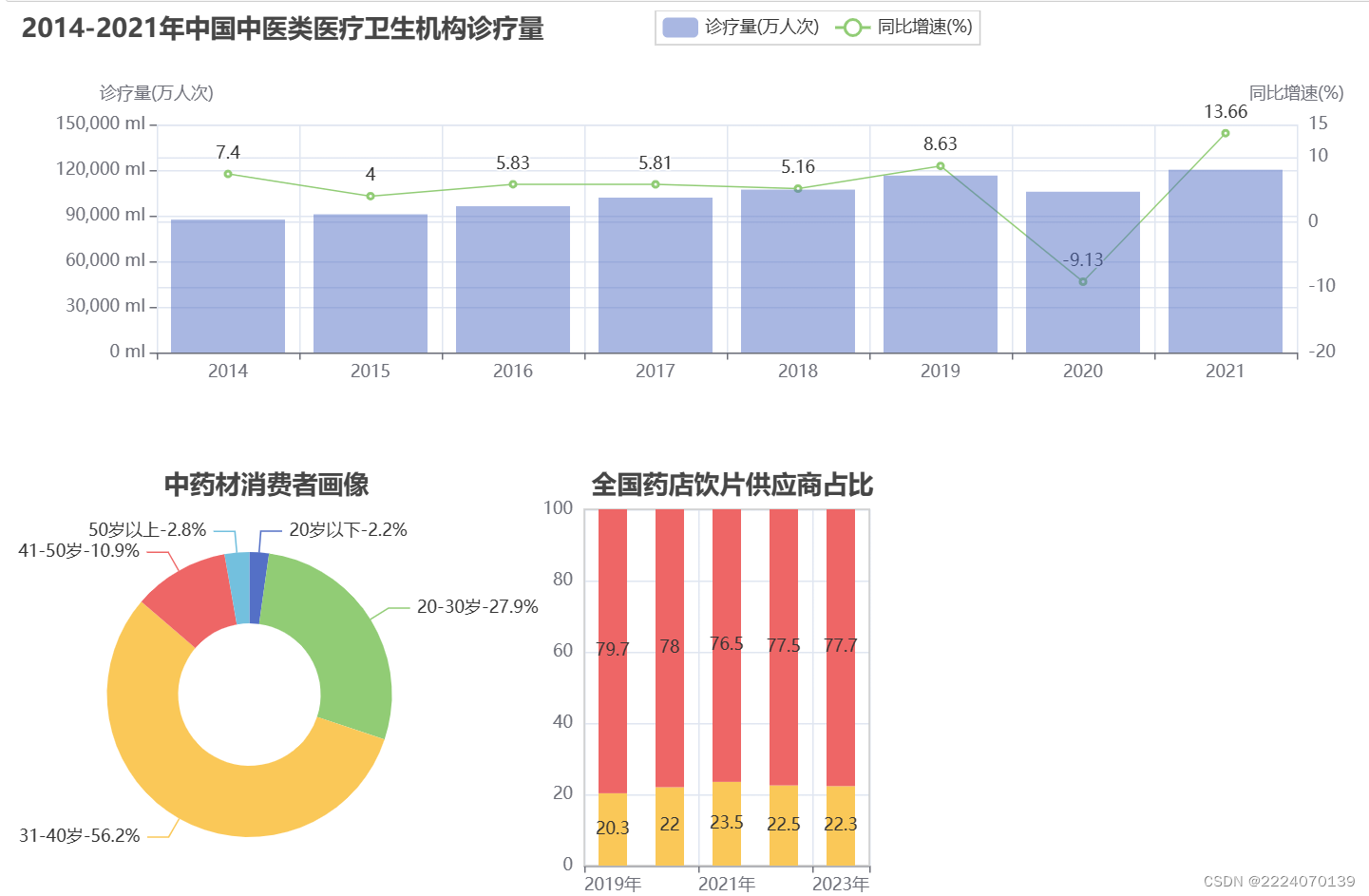
Task: Click the 2021 data point showing 13.66
Action: pyautogui.click(x=1226, y=134)
